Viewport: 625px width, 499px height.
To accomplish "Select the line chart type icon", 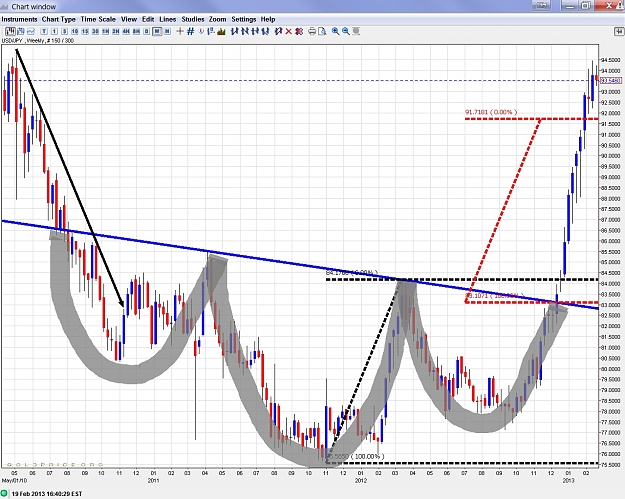I will [x=30, y=31].
